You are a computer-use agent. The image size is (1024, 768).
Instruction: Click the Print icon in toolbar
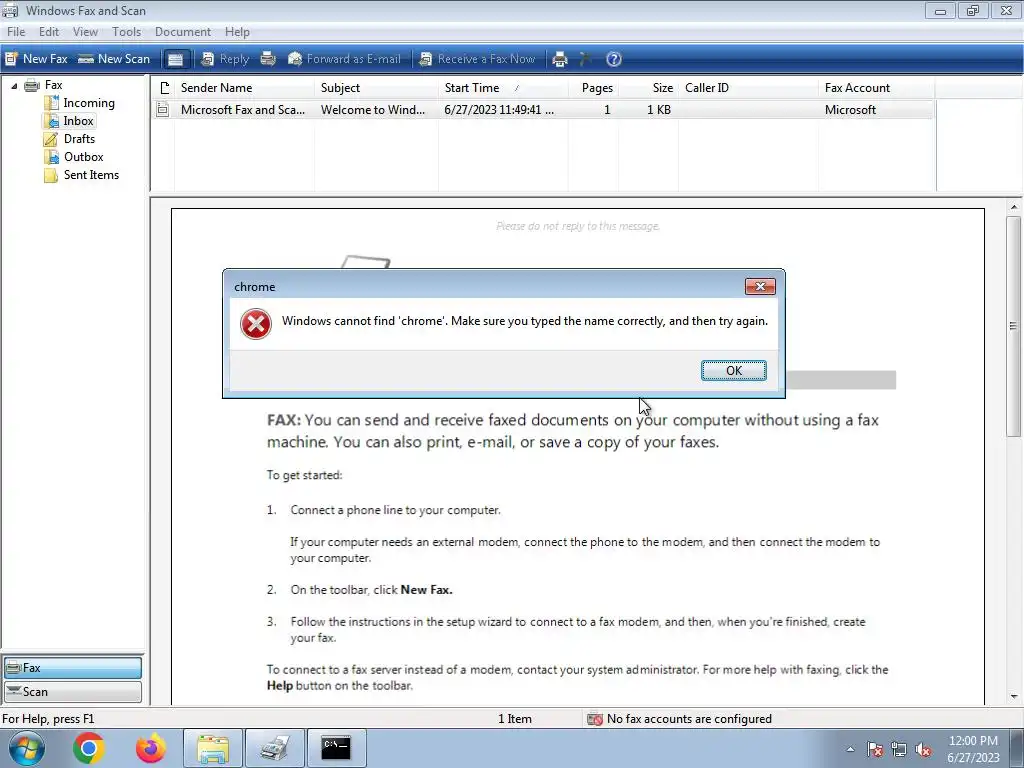(x=560, y=59)
